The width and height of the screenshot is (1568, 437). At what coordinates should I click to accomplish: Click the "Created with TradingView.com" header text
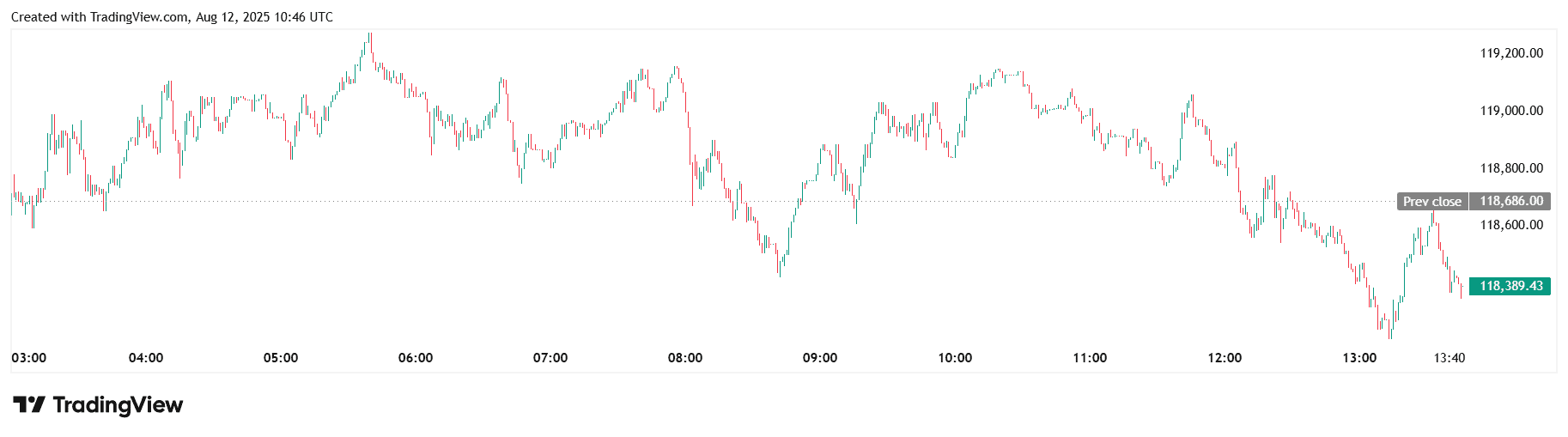[x=172, y=17]
